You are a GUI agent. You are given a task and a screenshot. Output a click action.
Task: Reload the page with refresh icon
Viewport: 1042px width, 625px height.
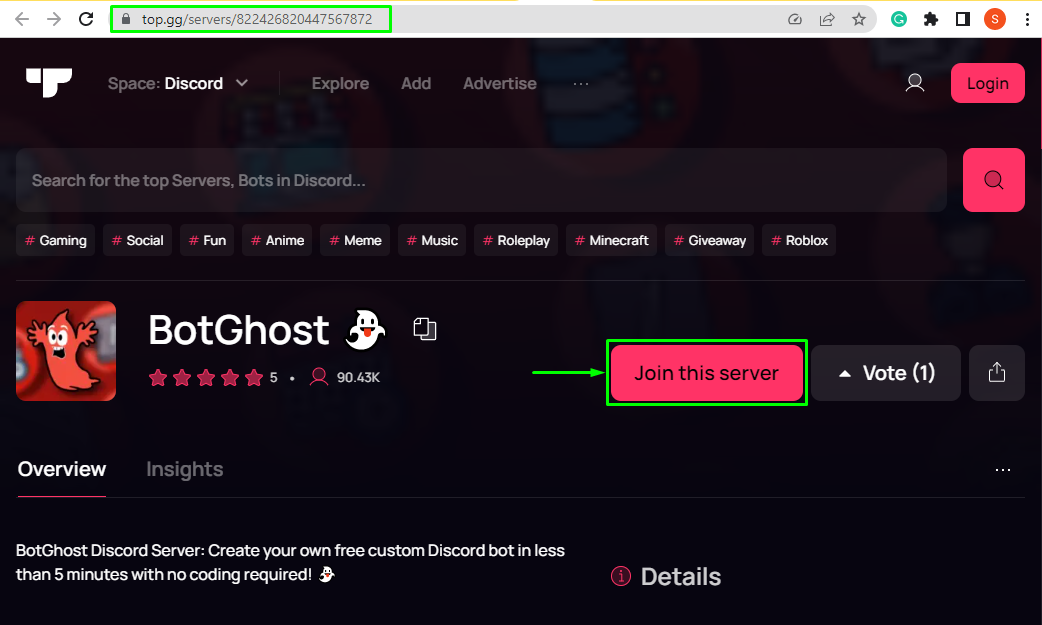coord(86,19)
